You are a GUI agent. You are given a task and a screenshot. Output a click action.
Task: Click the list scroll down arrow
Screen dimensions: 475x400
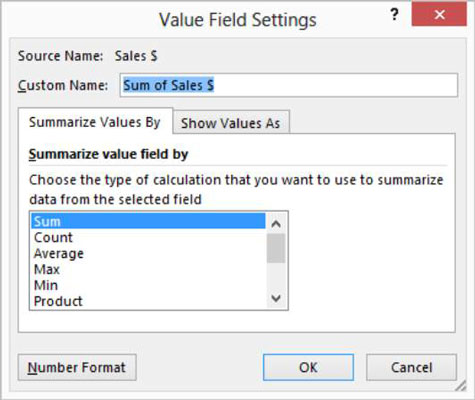tap(276, 298)
